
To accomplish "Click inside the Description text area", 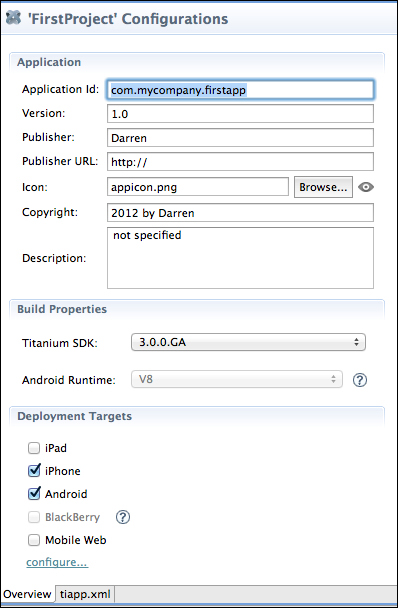I will pyautogui.click(x=240, y=258).
